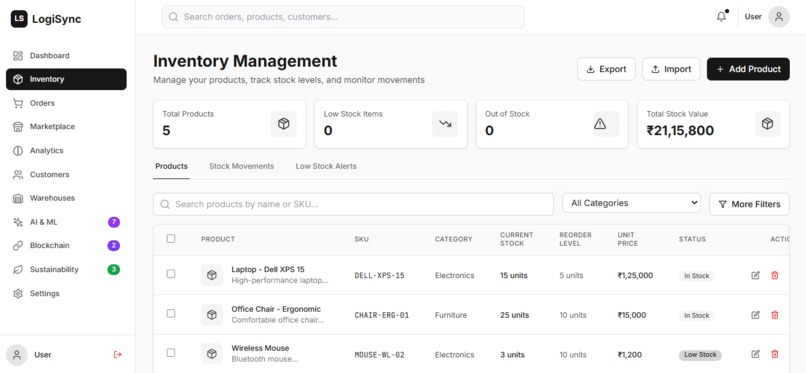Open Settings in sidebar
The image size is (806, 373).
point(66,293)
